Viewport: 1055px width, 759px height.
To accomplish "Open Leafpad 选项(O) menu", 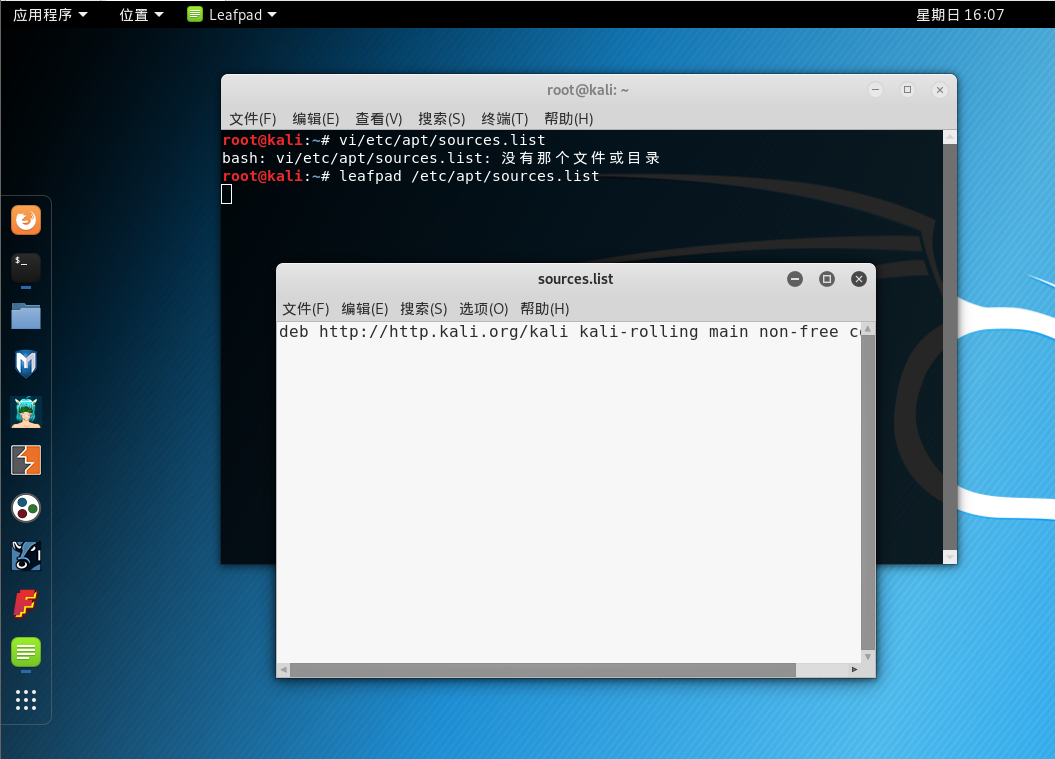I will click(x=484, y=309).
